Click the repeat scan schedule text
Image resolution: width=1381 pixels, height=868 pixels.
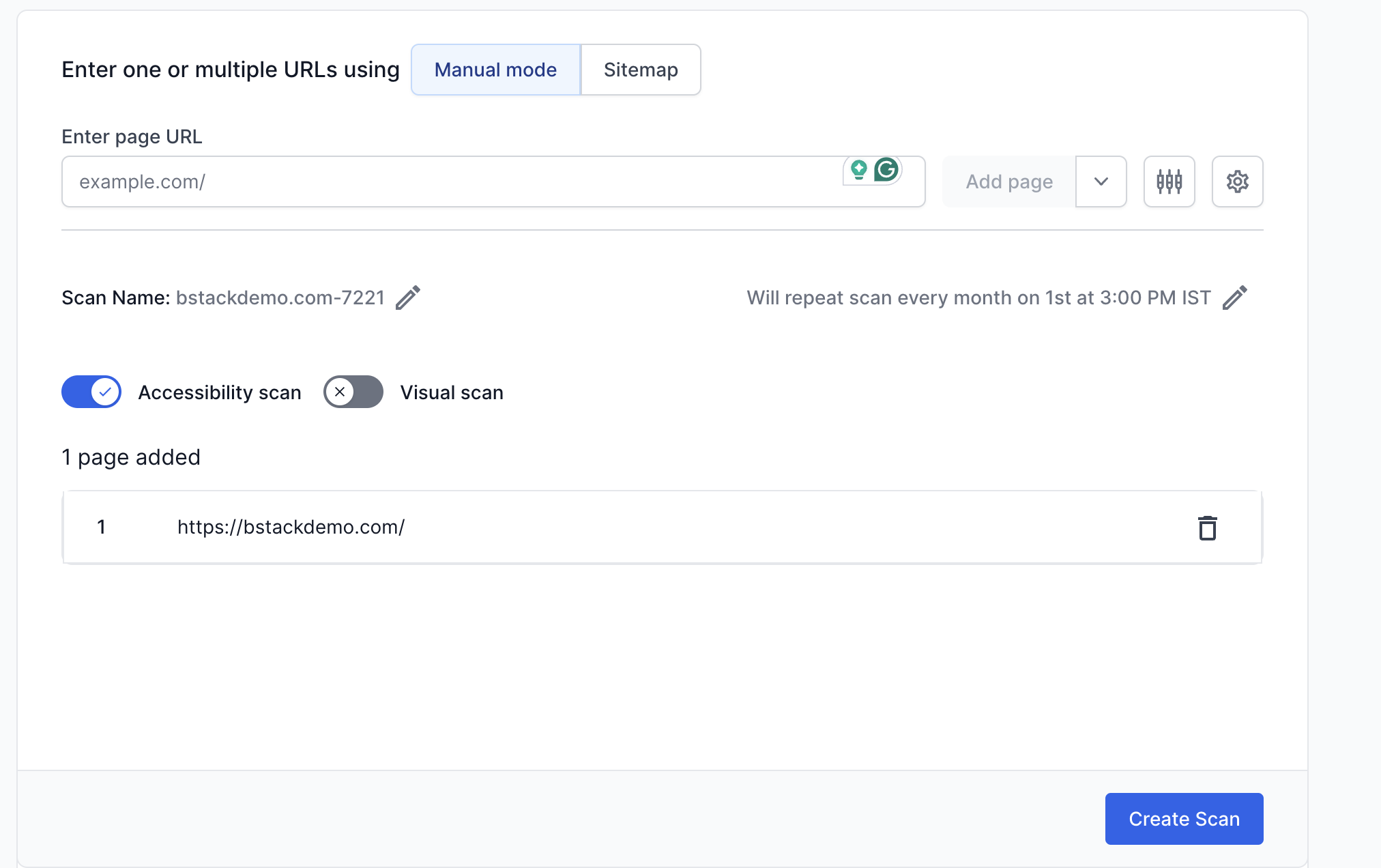(978, 298)
